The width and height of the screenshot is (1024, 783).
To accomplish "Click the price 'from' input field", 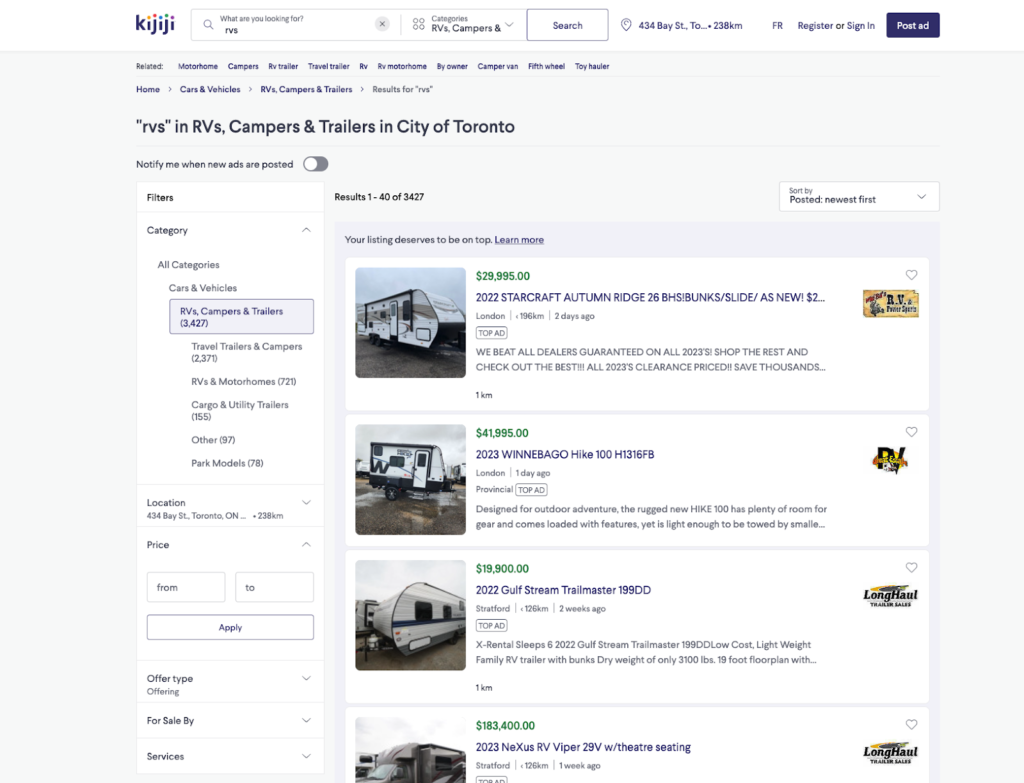I will 186,587.
